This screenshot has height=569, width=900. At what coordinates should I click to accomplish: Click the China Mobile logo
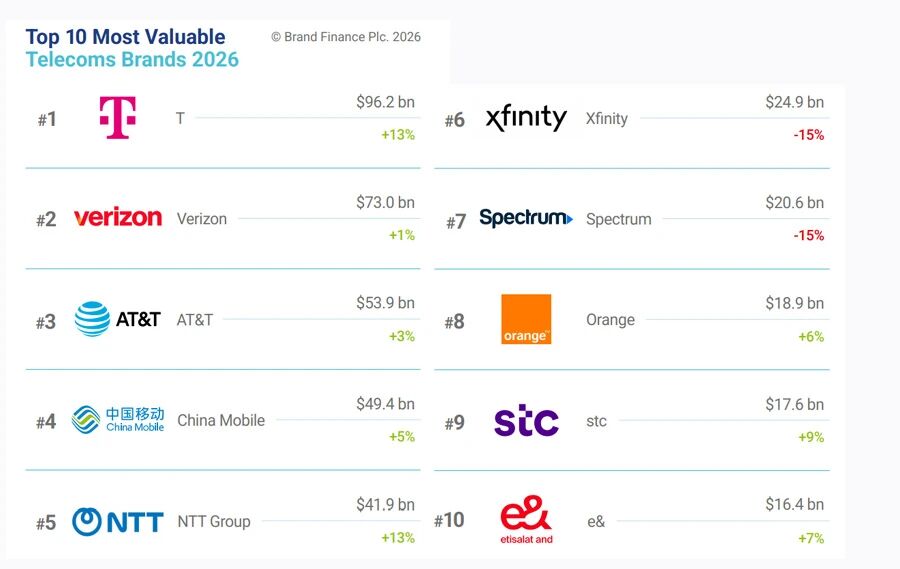[117, 420]
